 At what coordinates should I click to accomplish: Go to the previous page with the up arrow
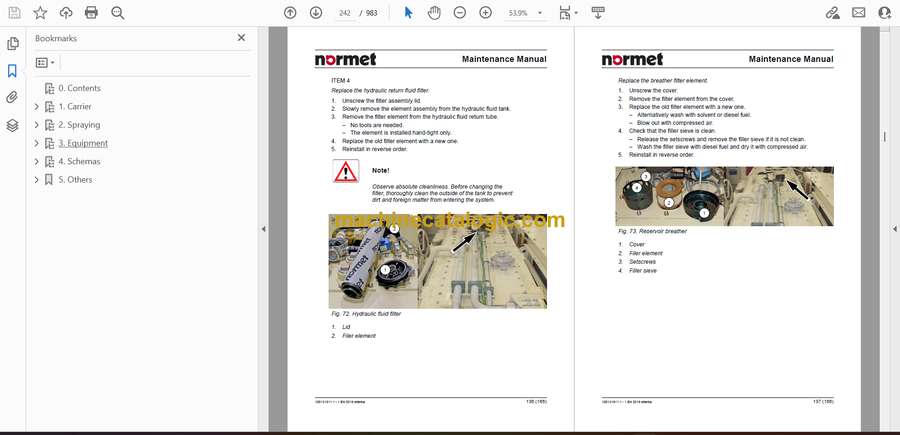[290, 13]
